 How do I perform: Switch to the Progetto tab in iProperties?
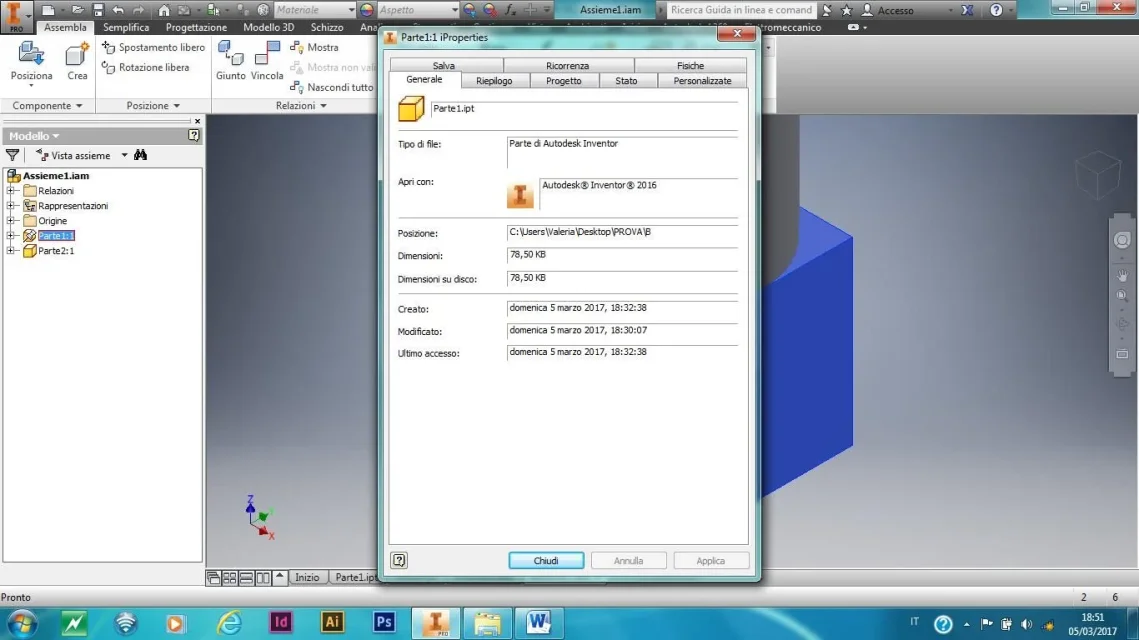(x=564, y=81)
